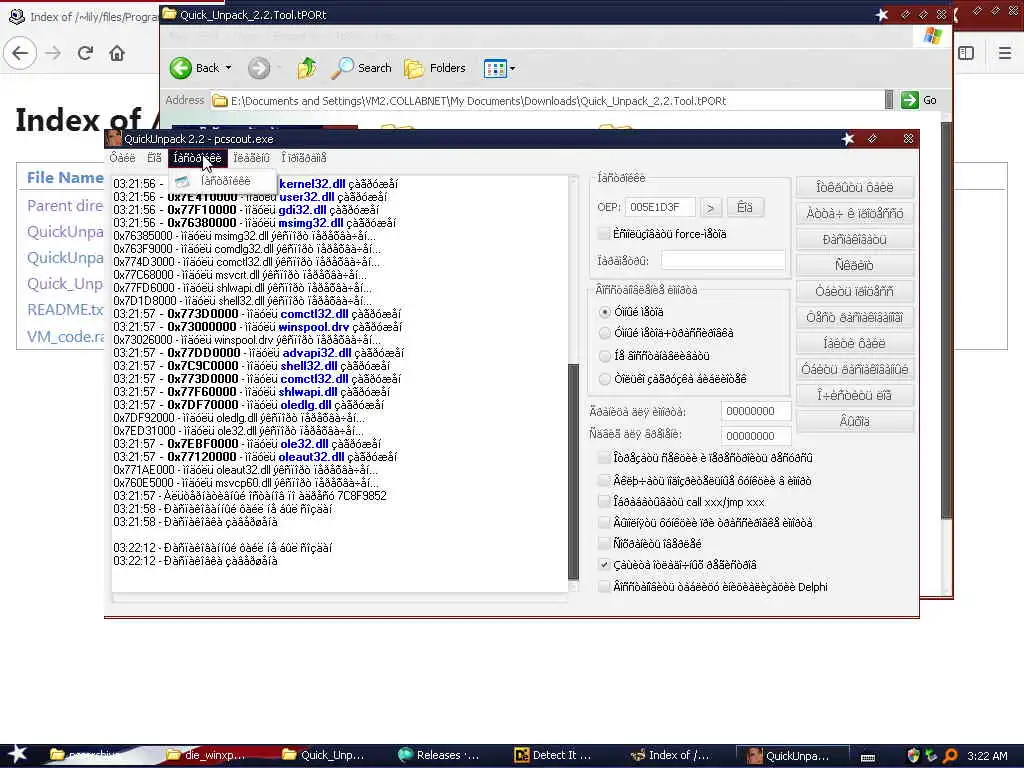Click the green Go arrow in Explorer
This screenshot has width=1024, height=768.
point(910,100)
